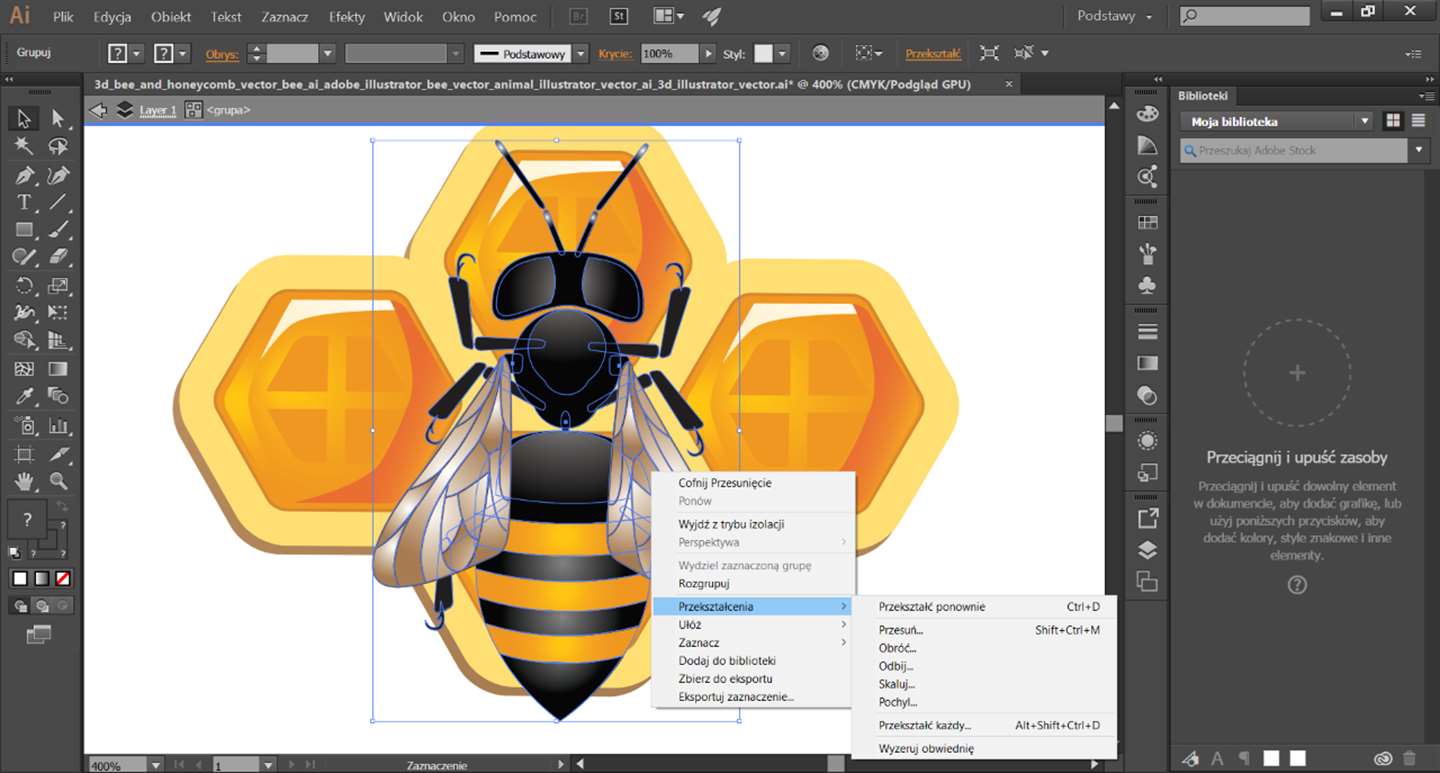The height and width of the screenshot is (773, 1440).
Task: Open the Layers panel icon
Action: point(1147,550)
